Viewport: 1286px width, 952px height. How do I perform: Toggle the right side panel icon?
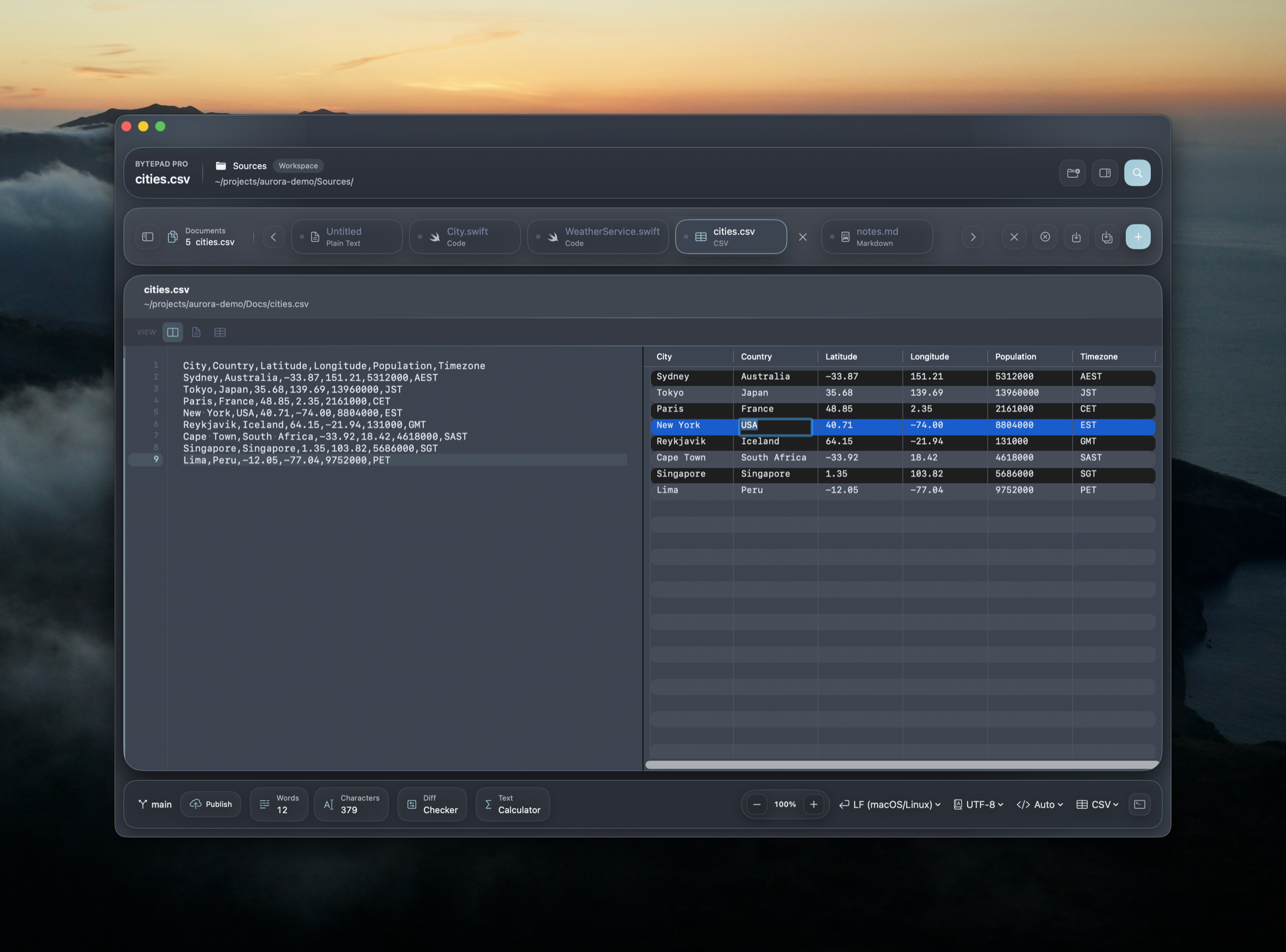point(1105,173)
